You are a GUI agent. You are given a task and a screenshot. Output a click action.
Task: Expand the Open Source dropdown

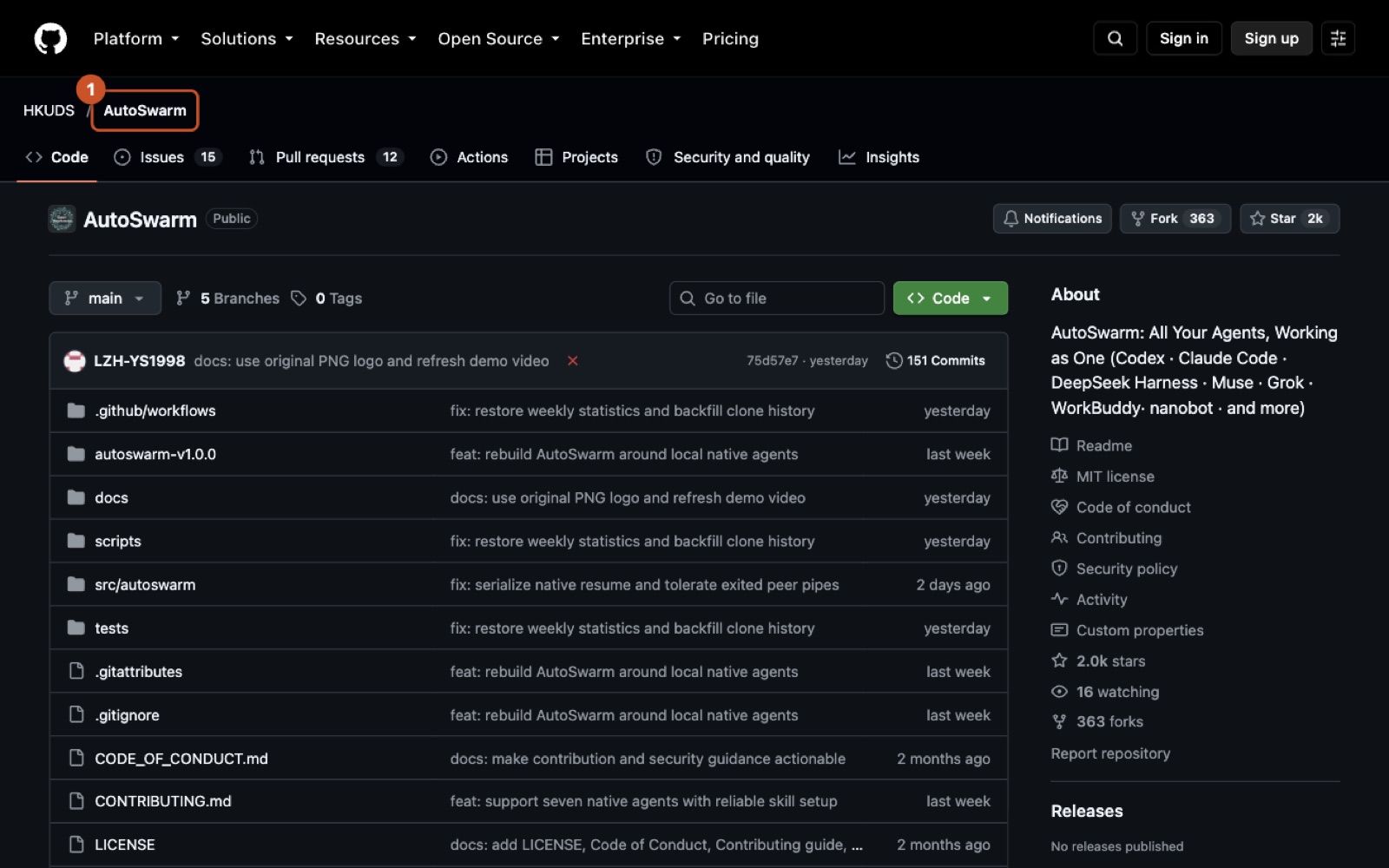point(498,38)
